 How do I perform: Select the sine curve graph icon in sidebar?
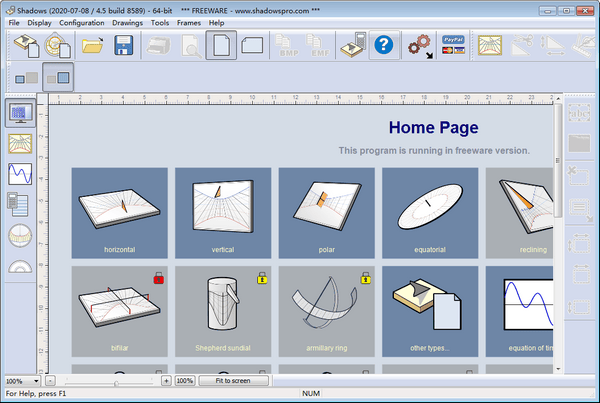pyautogui.click(x=20, y=174)
